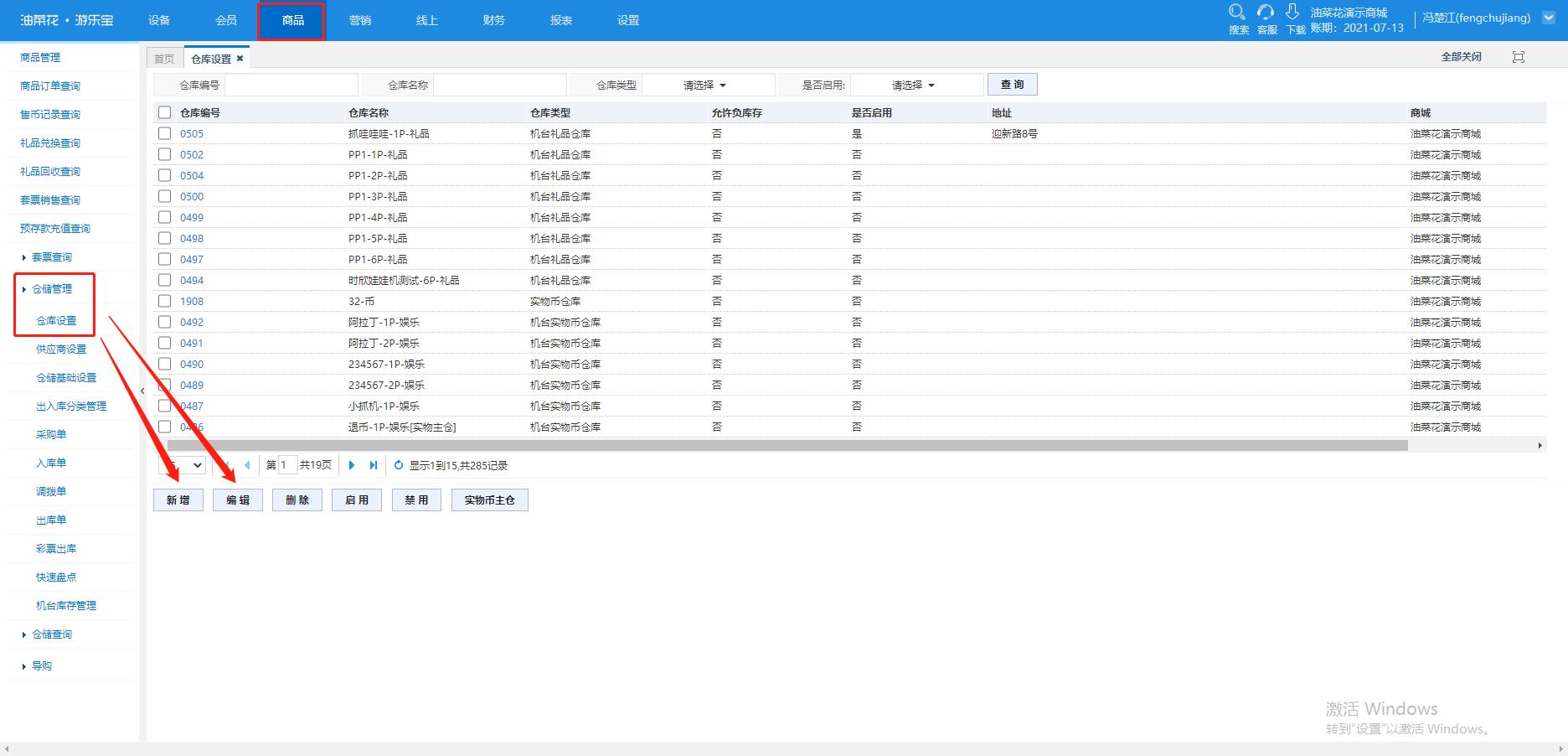1568x756 pixels.
Task: Click 全部关闭 to close all tabs
Action: click(x=1462, y=57)
